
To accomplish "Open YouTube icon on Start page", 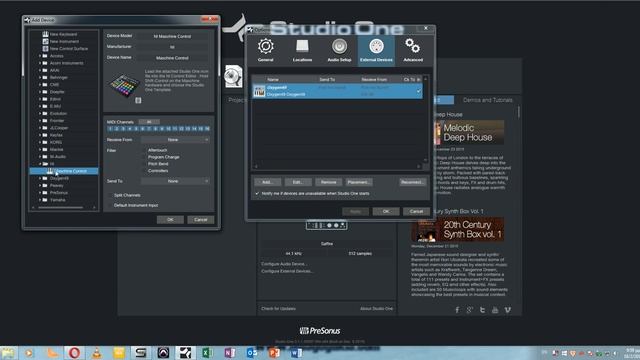I will (x=495, y=310).
